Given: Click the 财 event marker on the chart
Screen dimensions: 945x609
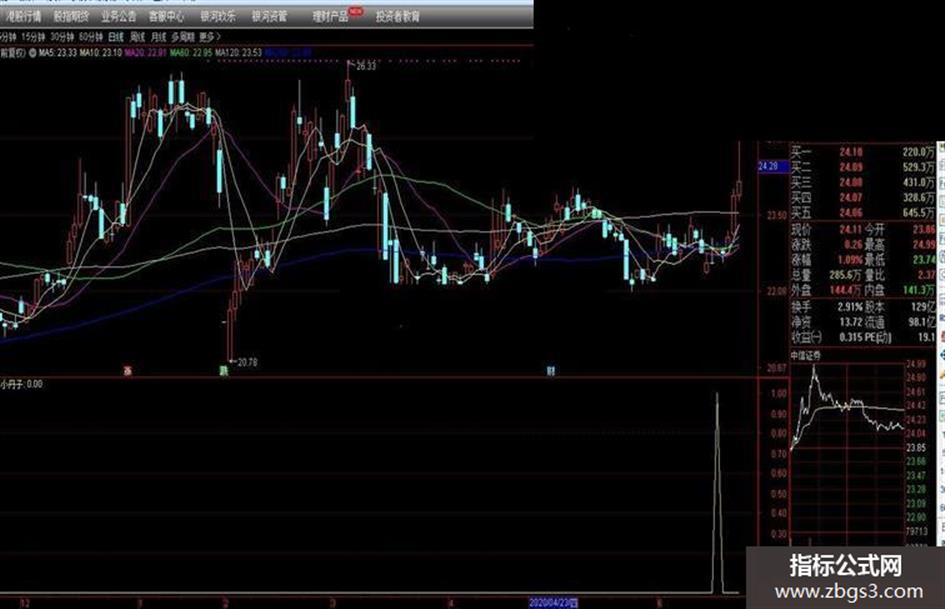Looking at the screenshot, I should tap(550, 370).
